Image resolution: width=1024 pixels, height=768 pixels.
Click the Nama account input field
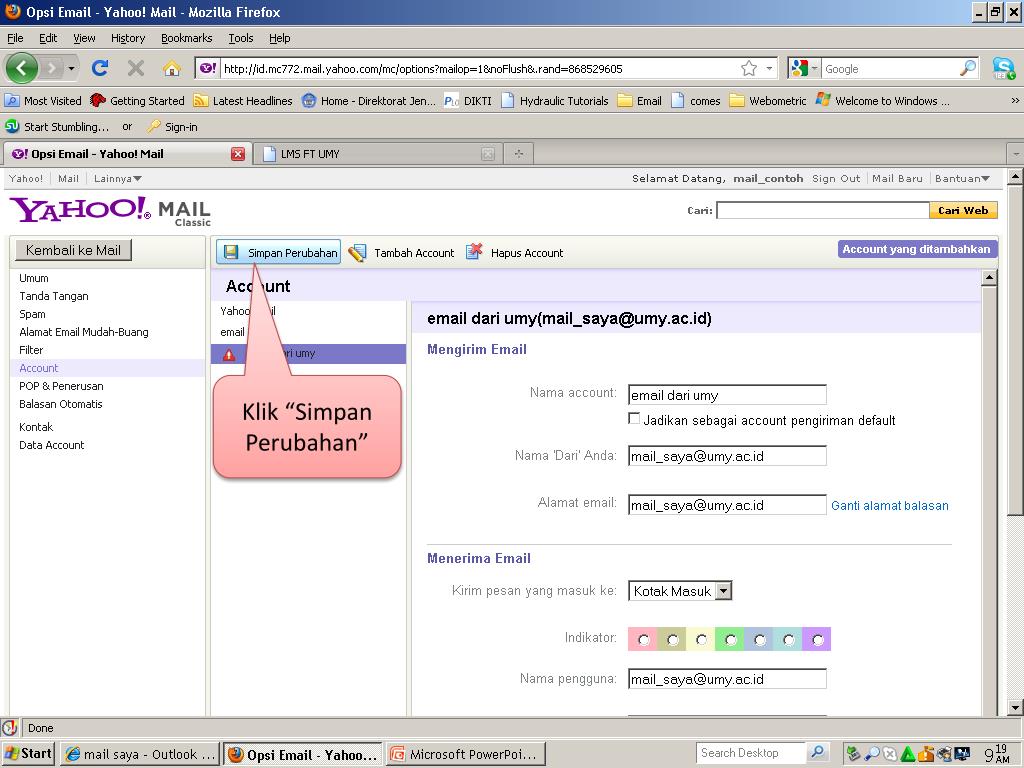click(727, 395)
